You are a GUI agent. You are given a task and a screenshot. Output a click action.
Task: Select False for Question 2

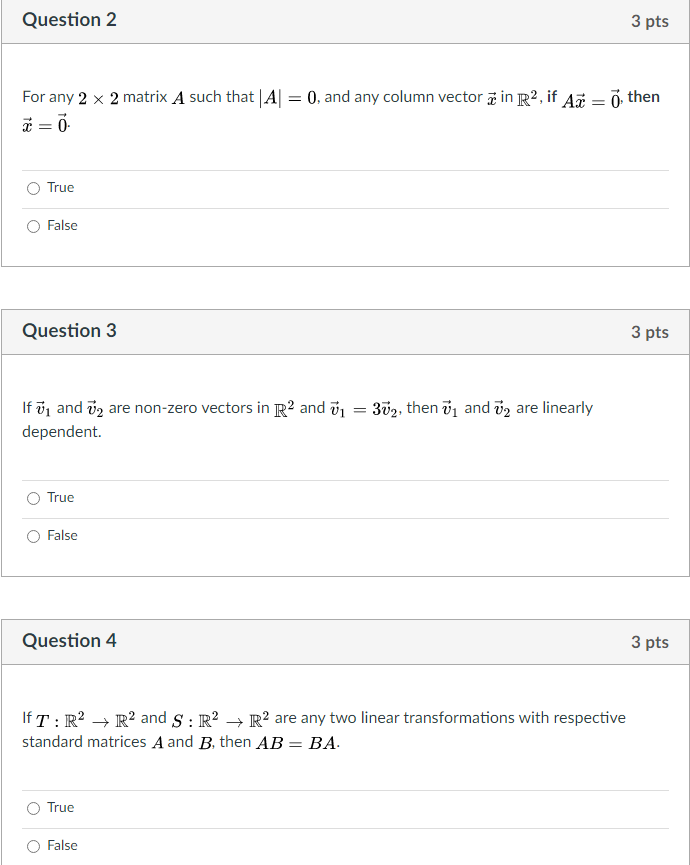click(x=33, y=225)
